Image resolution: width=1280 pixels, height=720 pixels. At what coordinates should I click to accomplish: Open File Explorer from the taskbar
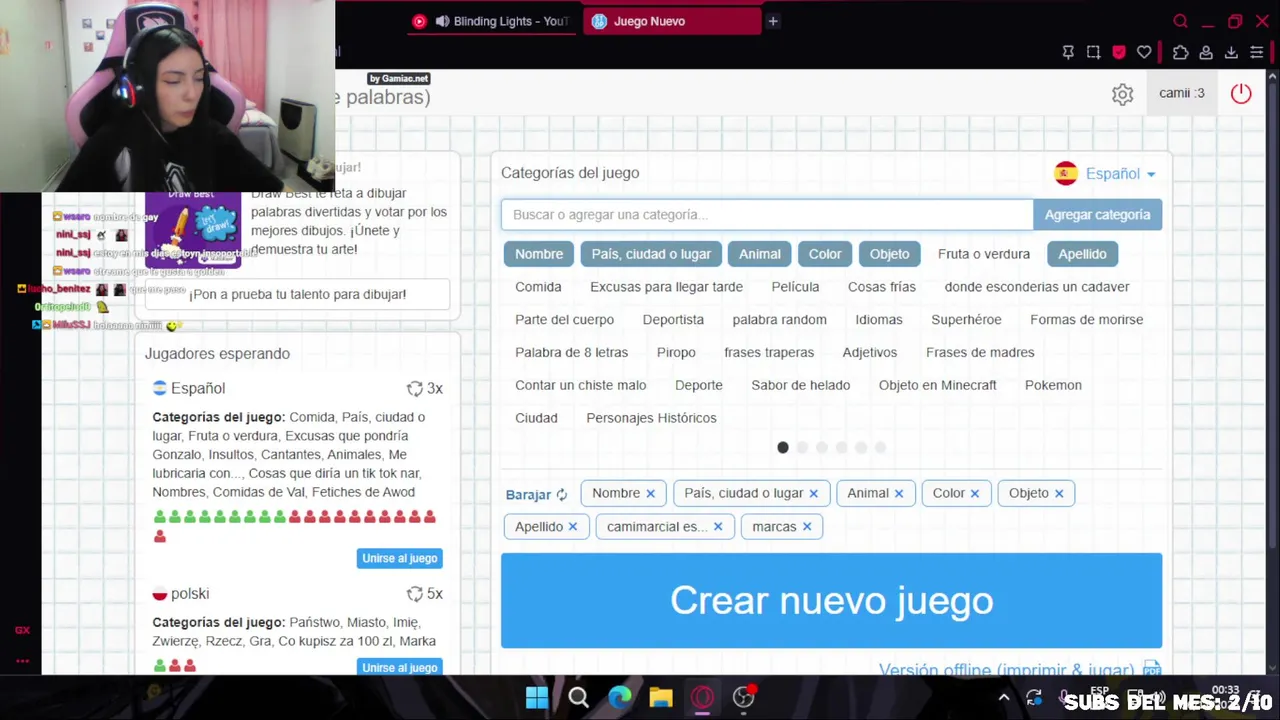(x=661, y=697)
